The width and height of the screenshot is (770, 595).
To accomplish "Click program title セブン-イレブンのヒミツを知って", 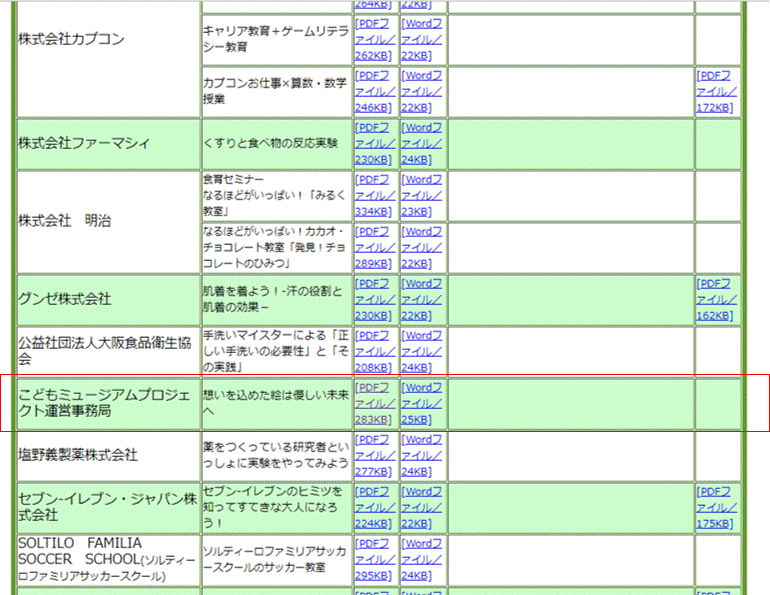I will (x=273, y=508).
